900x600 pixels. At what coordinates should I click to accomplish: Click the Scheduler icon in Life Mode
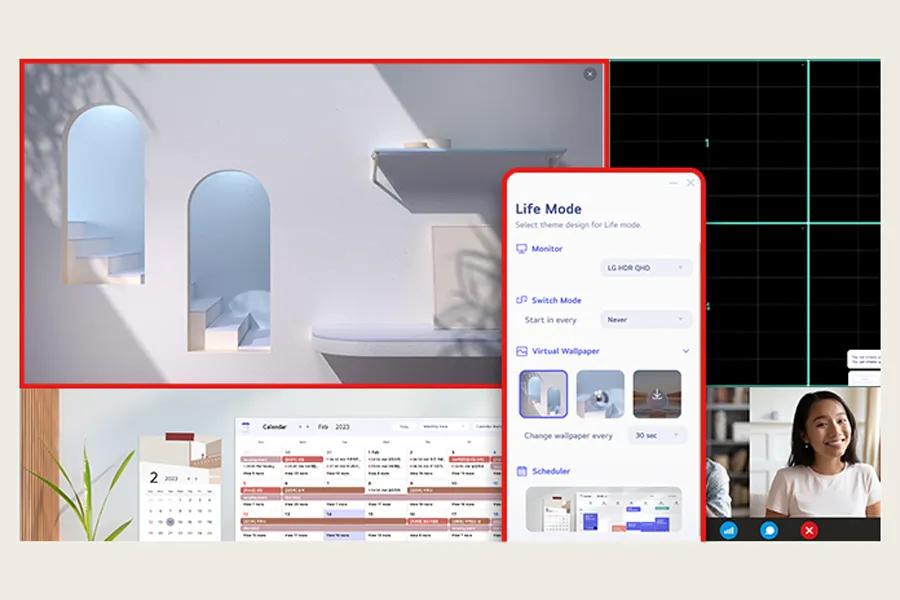[x=523, y=470]
